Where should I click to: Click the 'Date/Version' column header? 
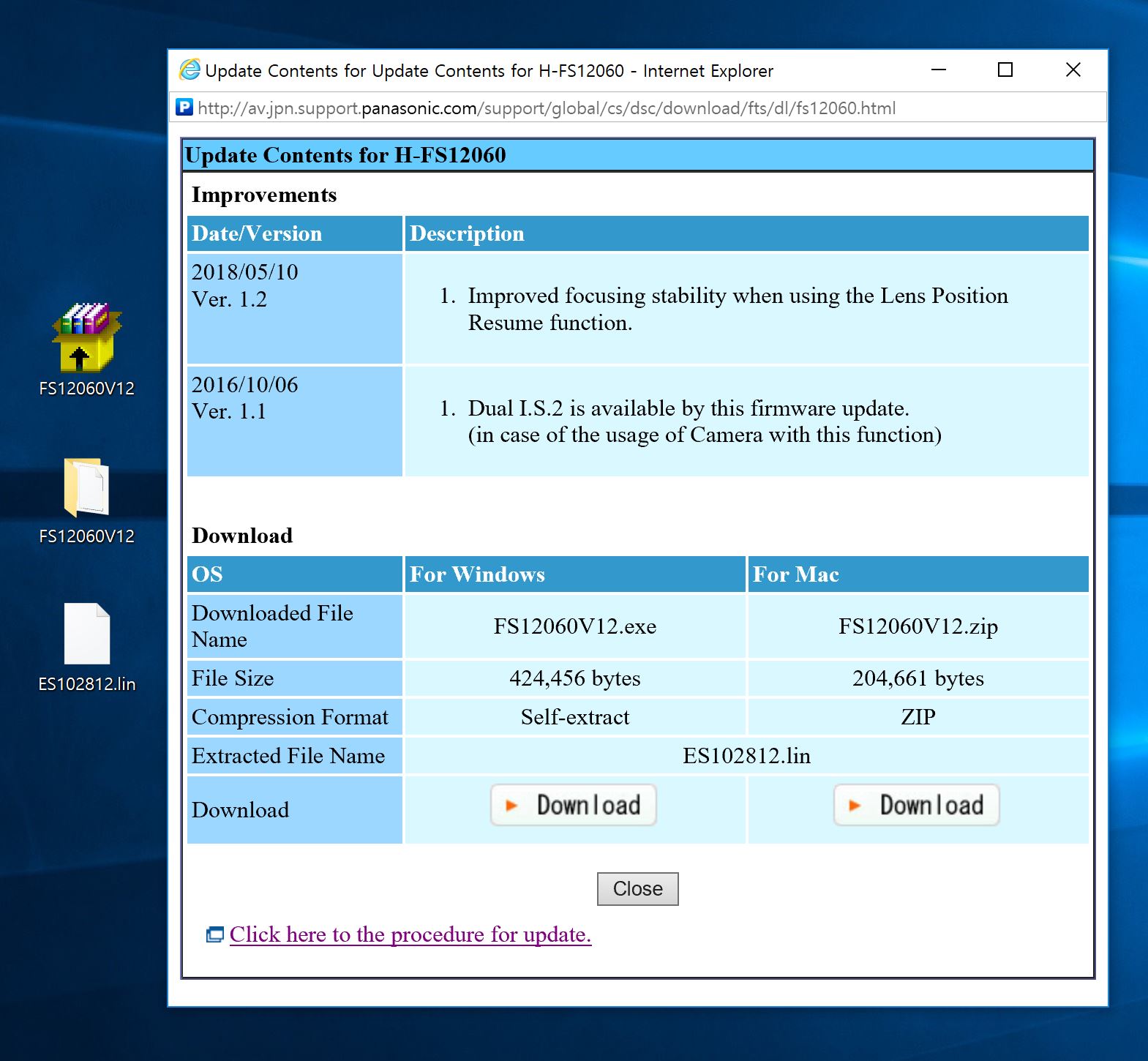(x=295, y=233)
